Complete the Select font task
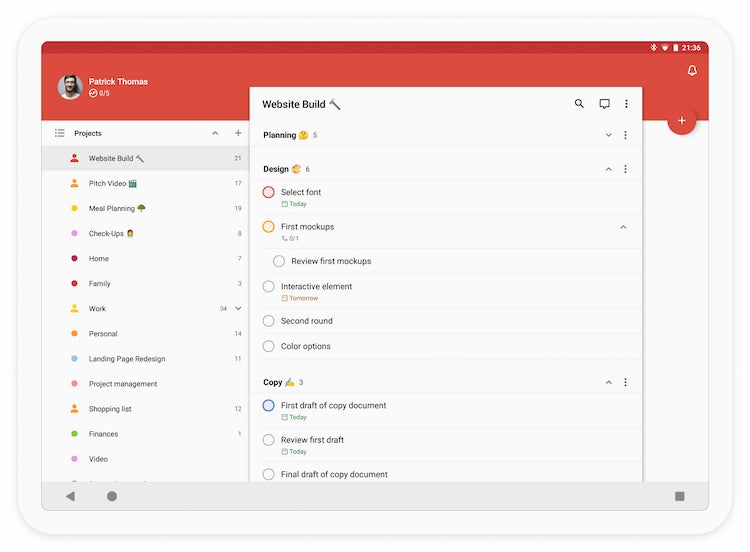Image resolution: width=750 pixels, height=552 pixels. point(268,192)
